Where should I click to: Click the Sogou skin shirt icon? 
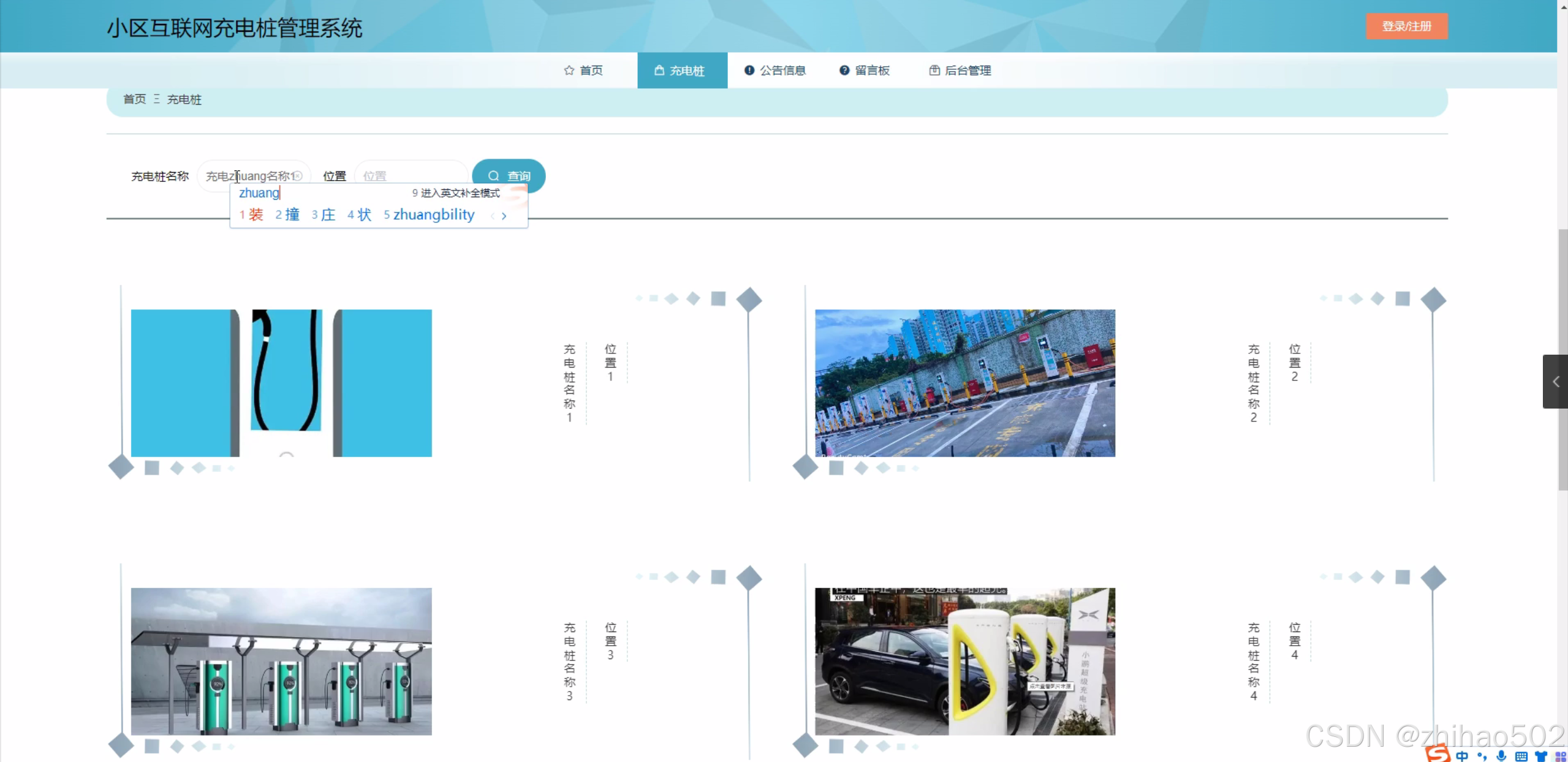click(x=1540, y=756)
